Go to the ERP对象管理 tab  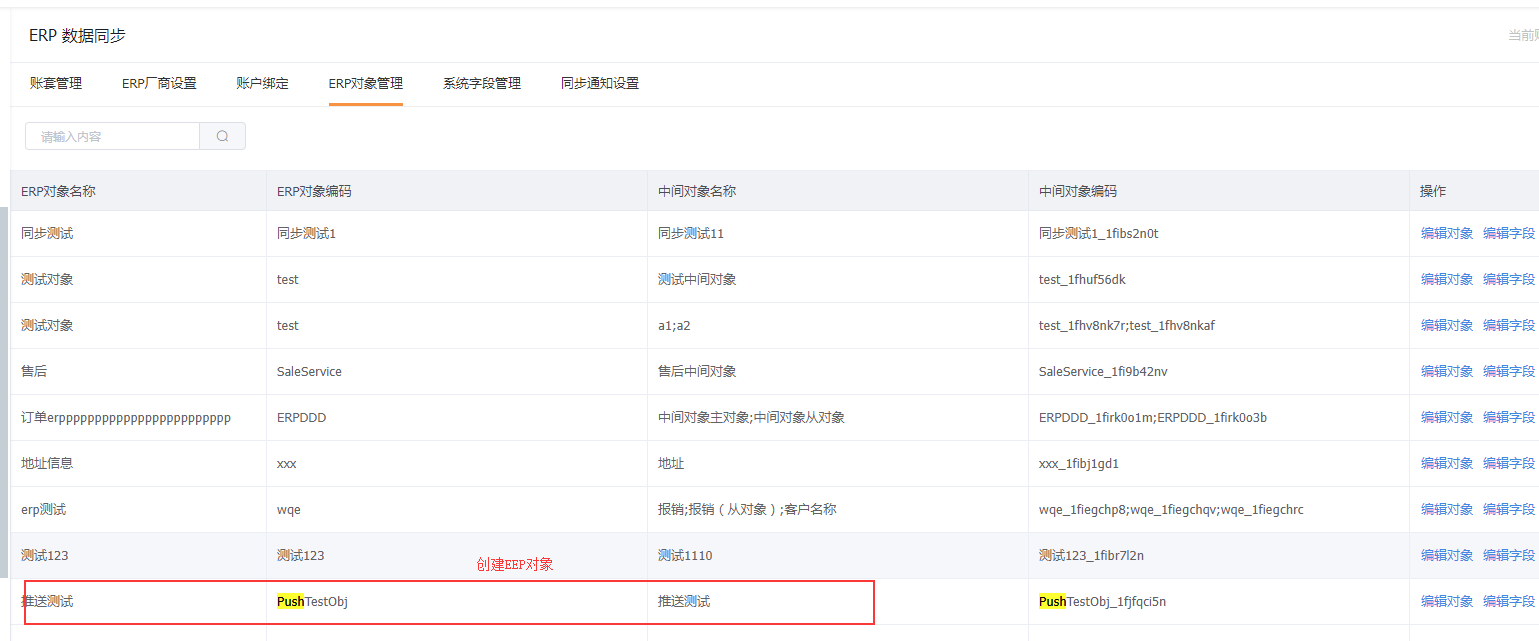tap(366, 84)
